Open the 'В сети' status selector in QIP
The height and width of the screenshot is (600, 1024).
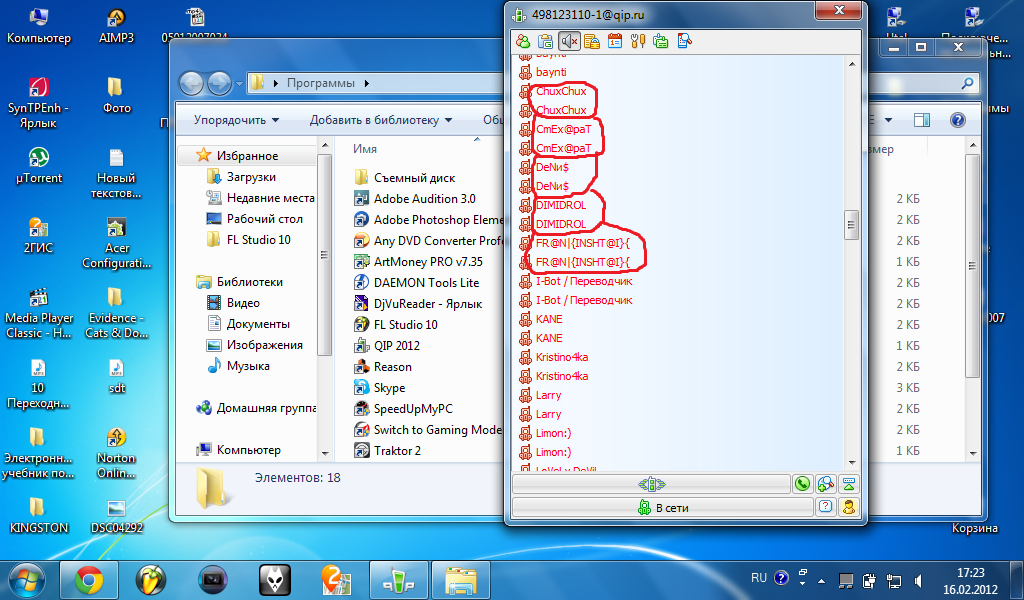click(x=663, y=507)
